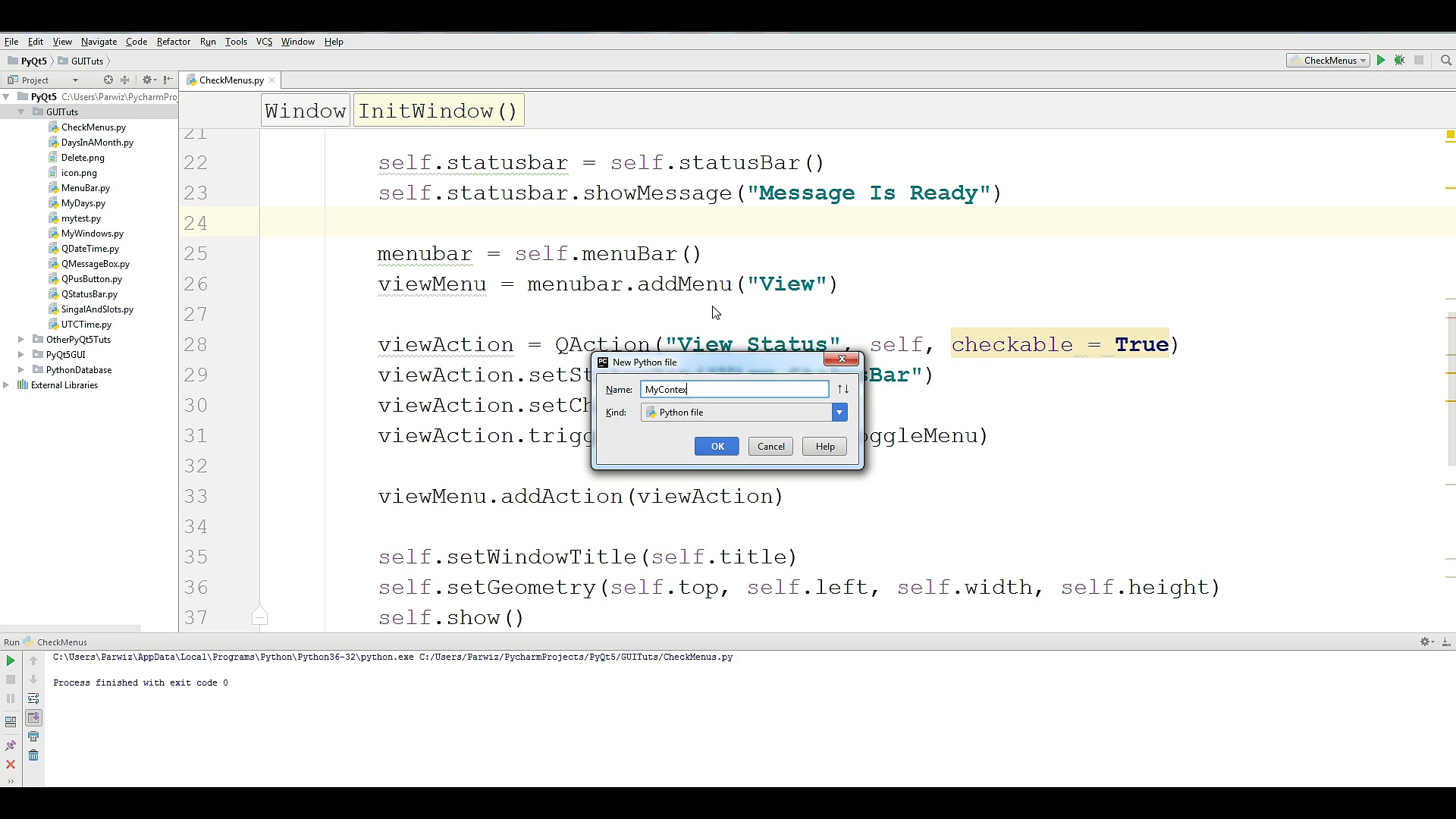Hide the Project tool window

168,80
